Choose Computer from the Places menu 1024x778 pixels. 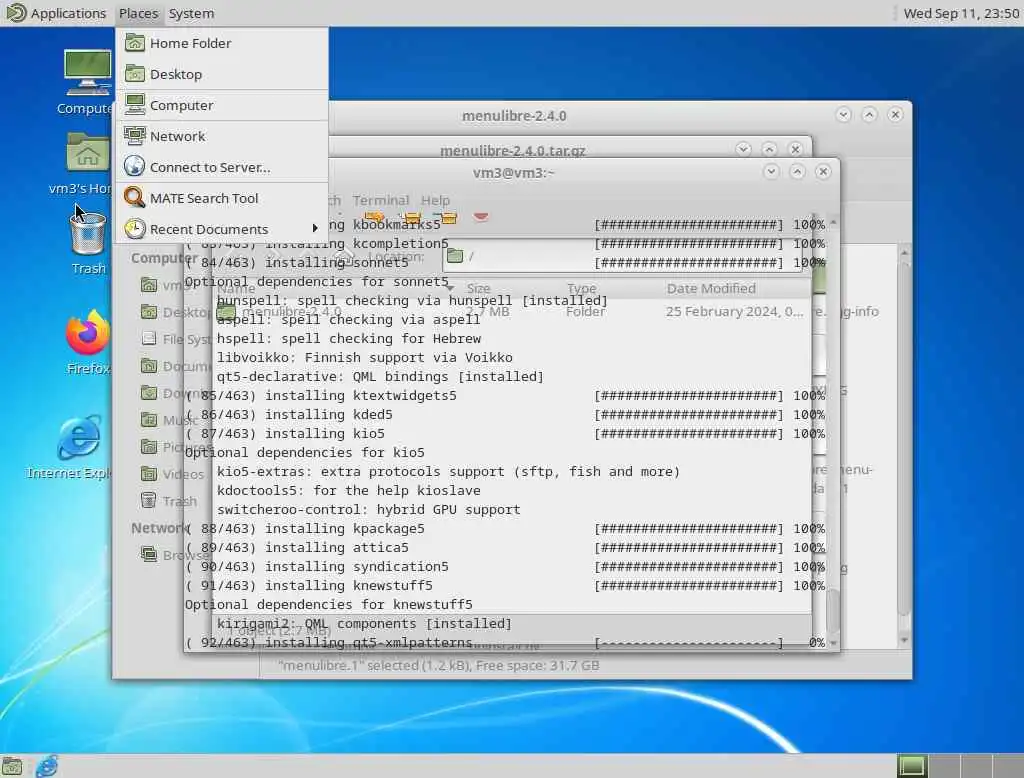(222, 105)
